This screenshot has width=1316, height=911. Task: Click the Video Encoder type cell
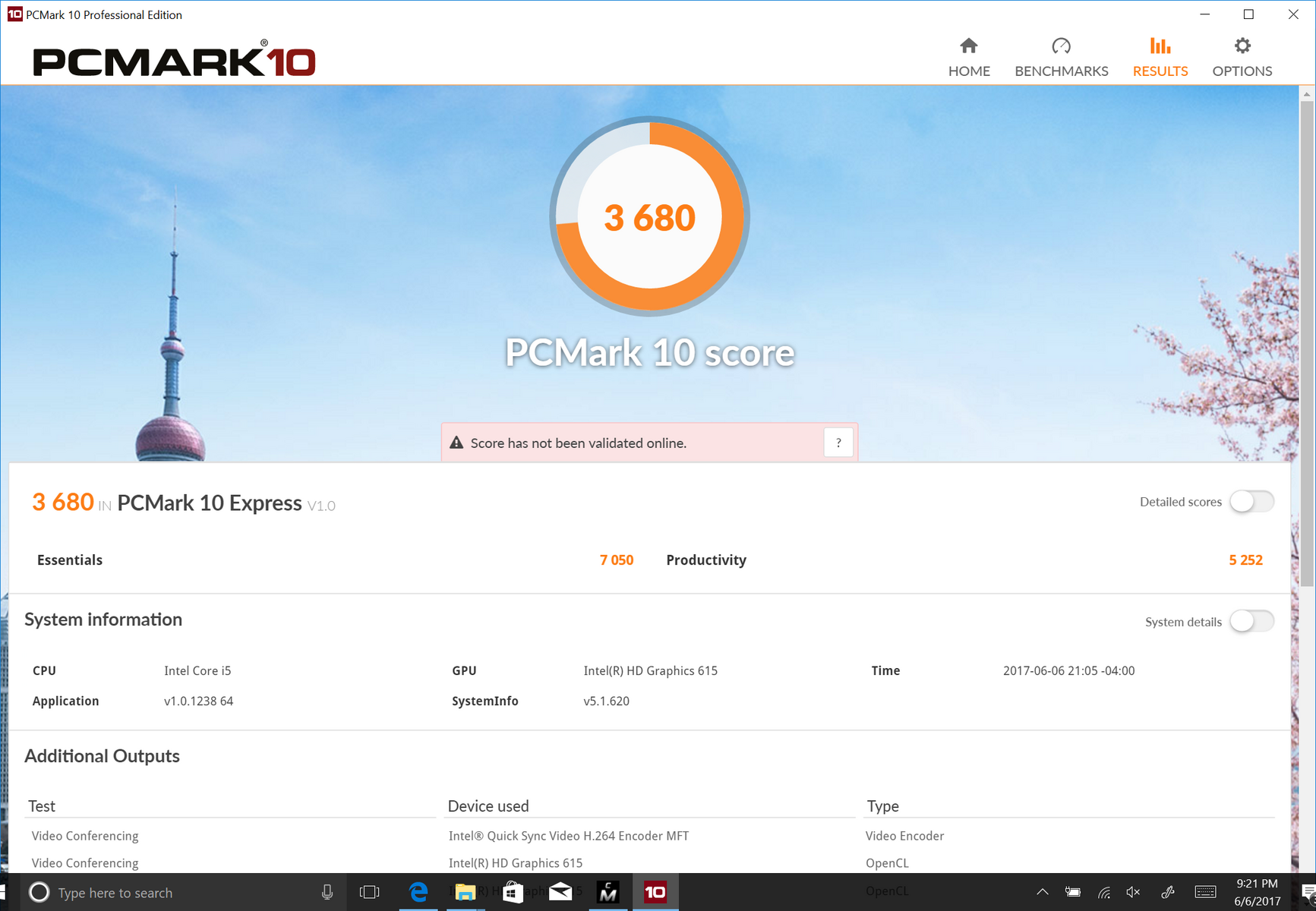pos(905,836)
